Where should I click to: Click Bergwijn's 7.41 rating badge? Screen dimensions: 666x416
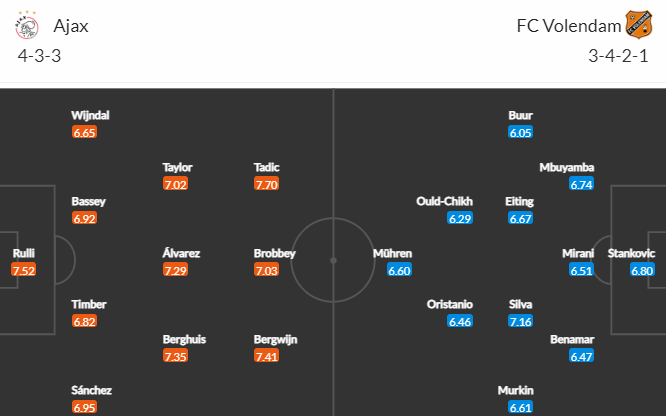266,356
